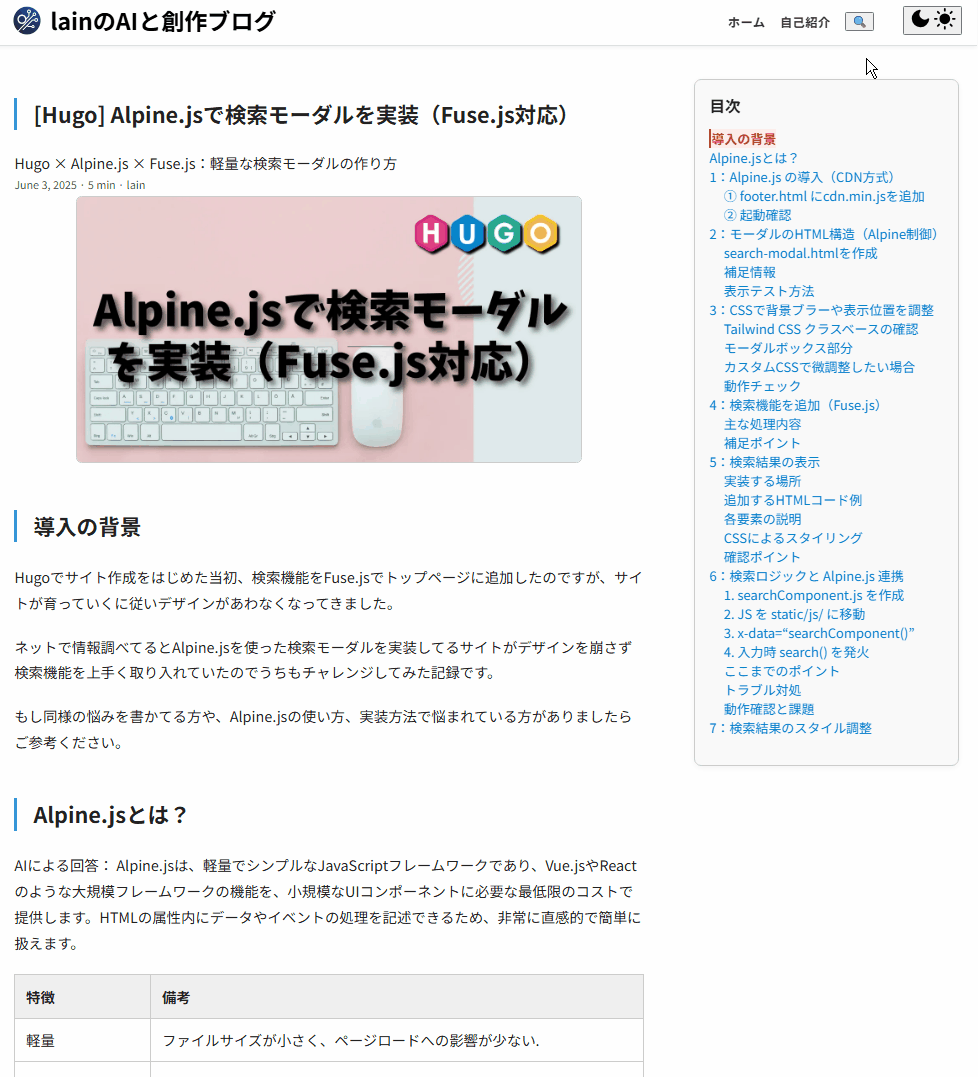This screenshot has width=978, height=1077.
Task: Open 3：CSSで背景ブラーや表示位置を調整 link
Action: [x=821, y=310]
